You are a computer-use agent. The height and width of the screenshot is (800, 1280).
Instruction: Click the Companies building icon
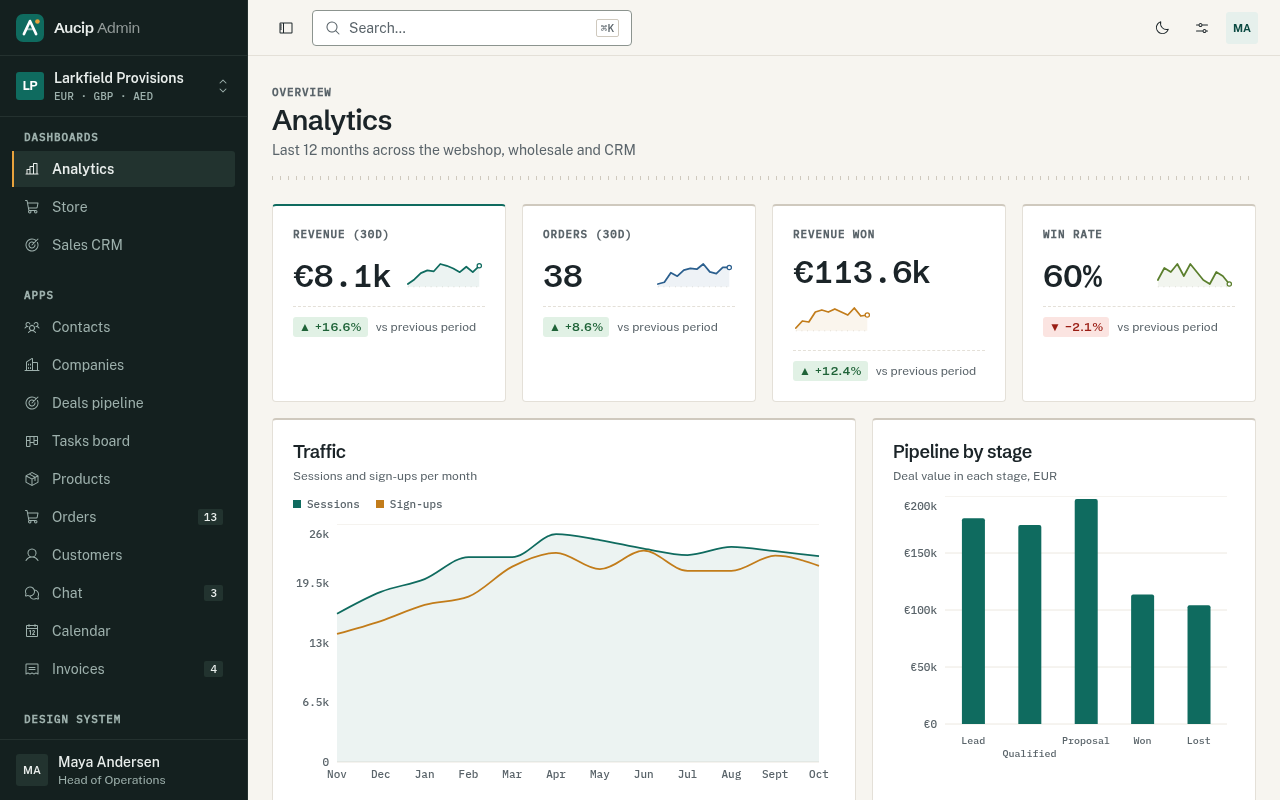click(32, 365)
